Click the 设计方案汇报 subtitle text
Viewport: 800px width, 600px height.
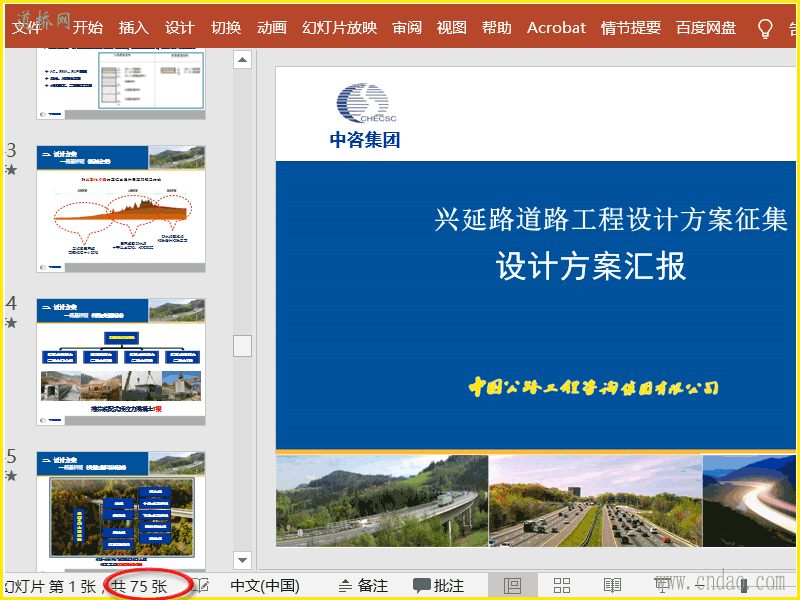[x=591, y=266]
